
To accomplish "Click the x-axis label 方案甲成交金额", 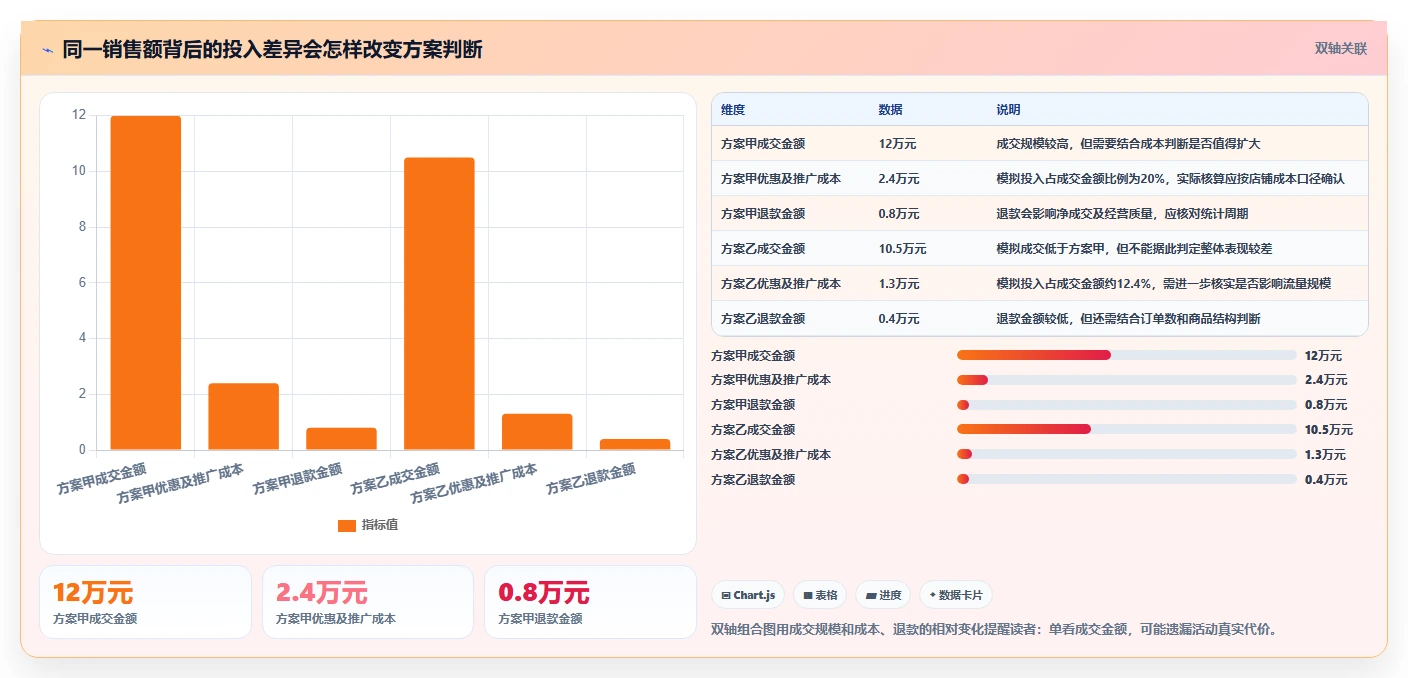I will [x=104, y=480].
